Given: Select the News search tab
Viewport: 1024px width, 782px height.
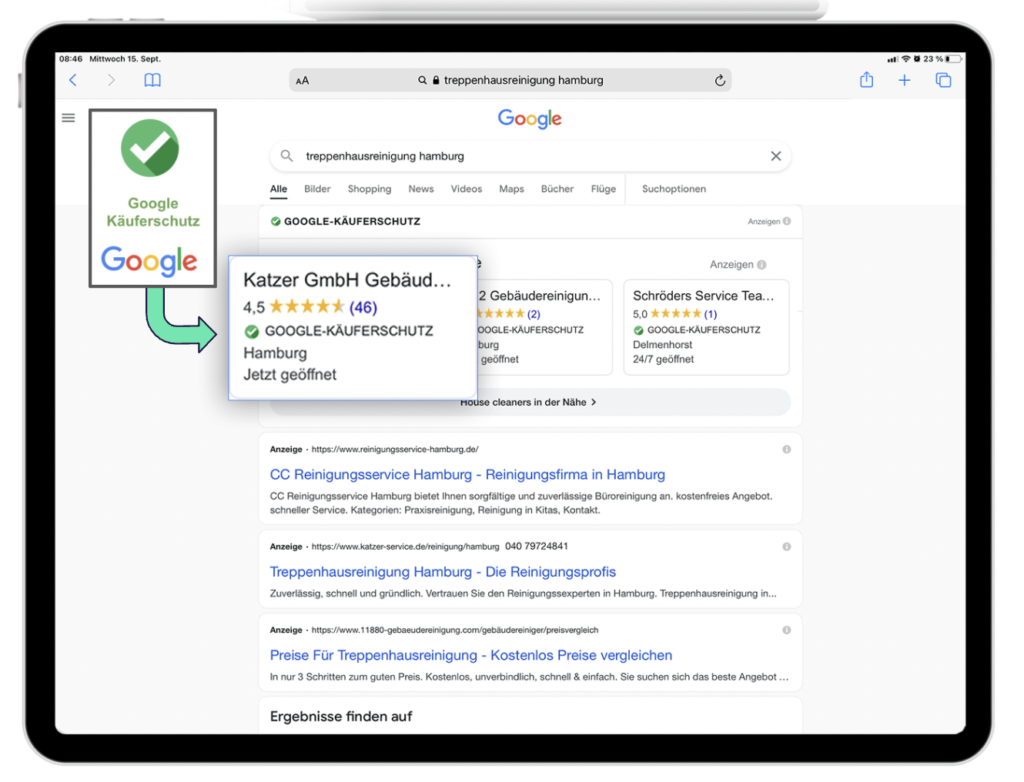Looking at the screenshot, I should (x=421, y=189).
